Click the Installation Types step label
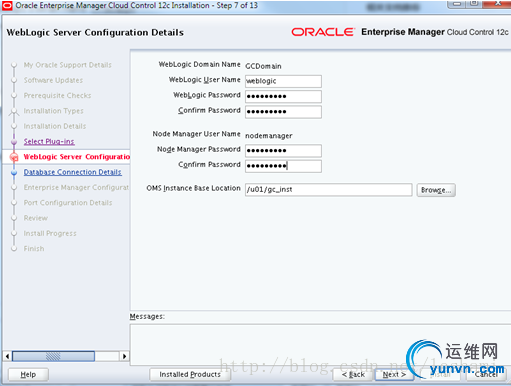Image resolution: width=511 pixels, height=386 pixels. click(54, 111)
